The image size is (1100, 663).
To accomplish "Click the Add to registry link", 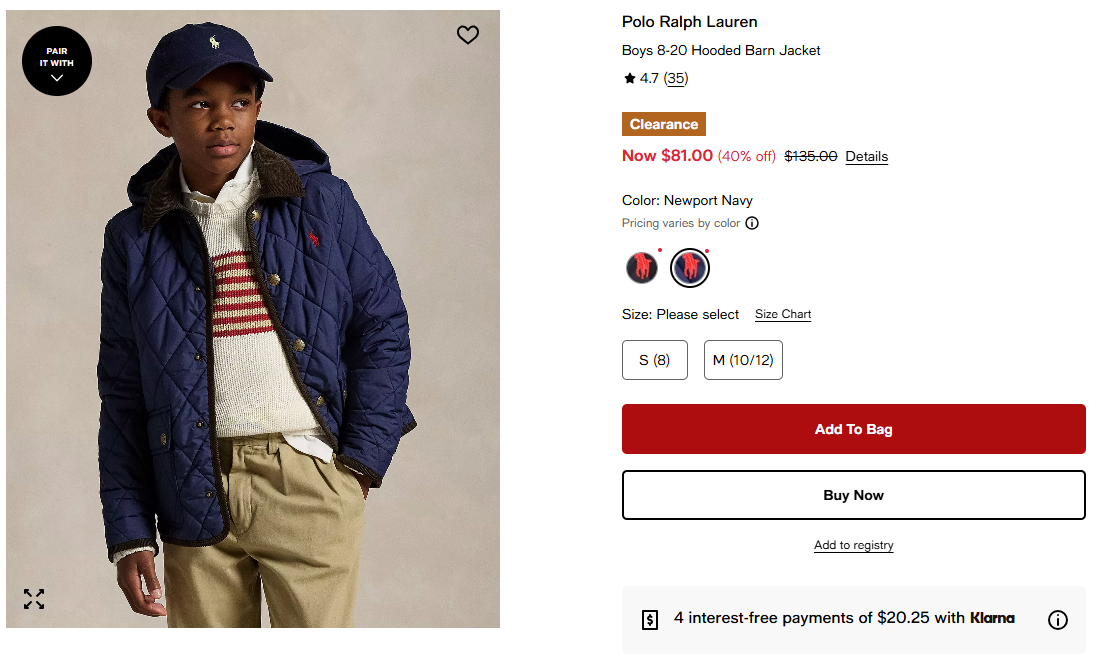I will pos(853,545).
